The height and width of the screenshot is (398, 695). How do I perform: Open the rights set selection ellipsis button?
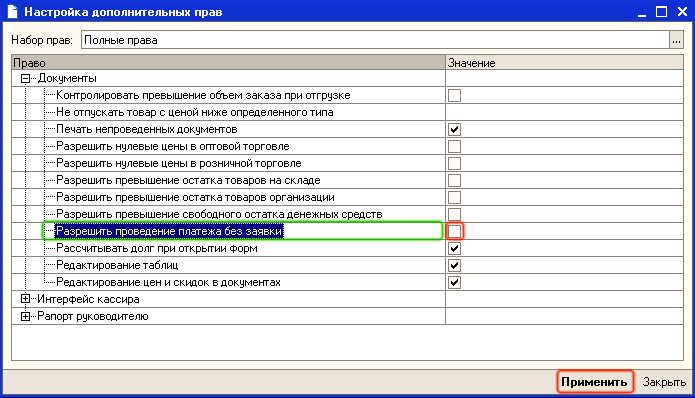coord(676,40)
